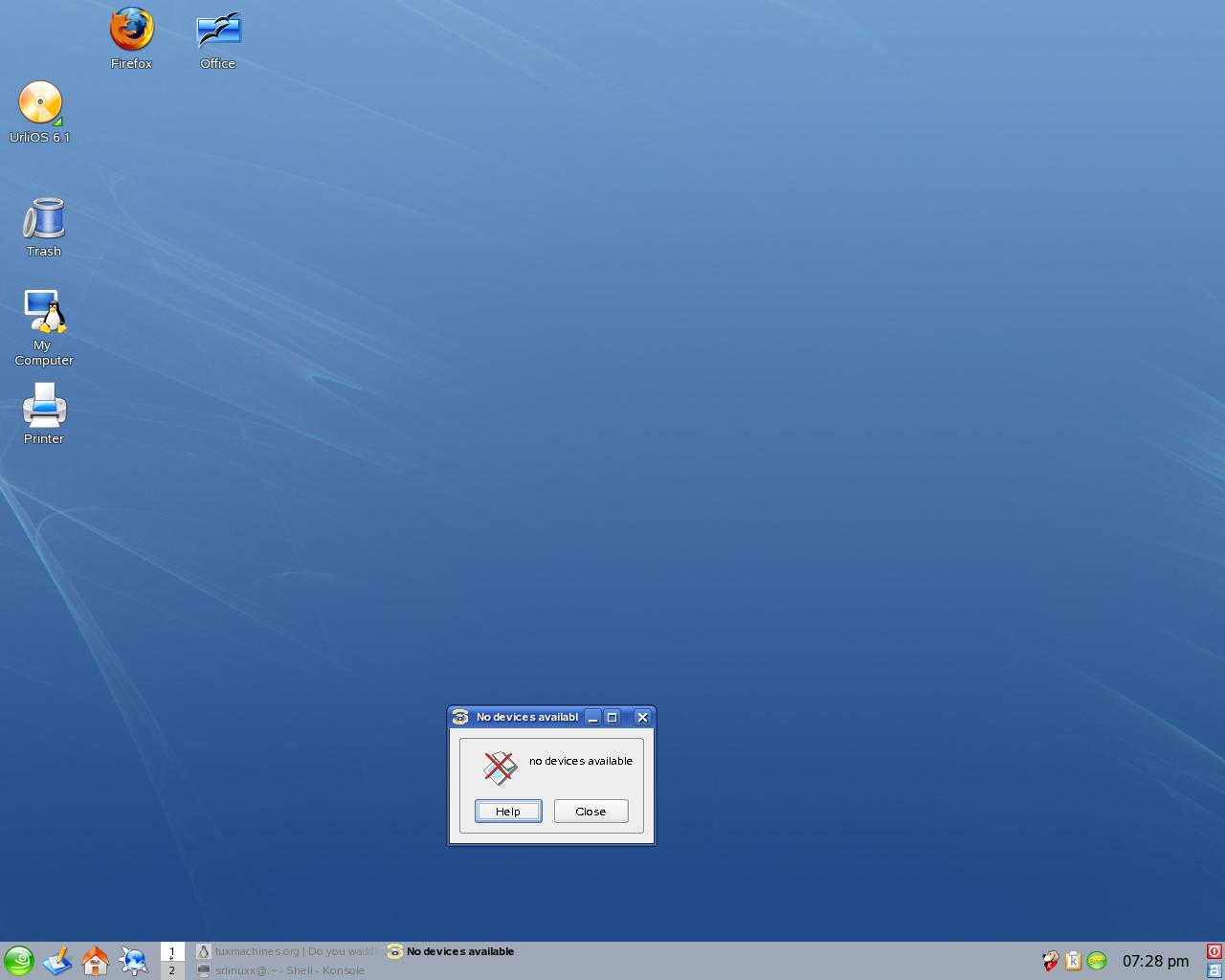
Task: Open the Klipper clipboard tray icon
Action: tap(1073, 961)
